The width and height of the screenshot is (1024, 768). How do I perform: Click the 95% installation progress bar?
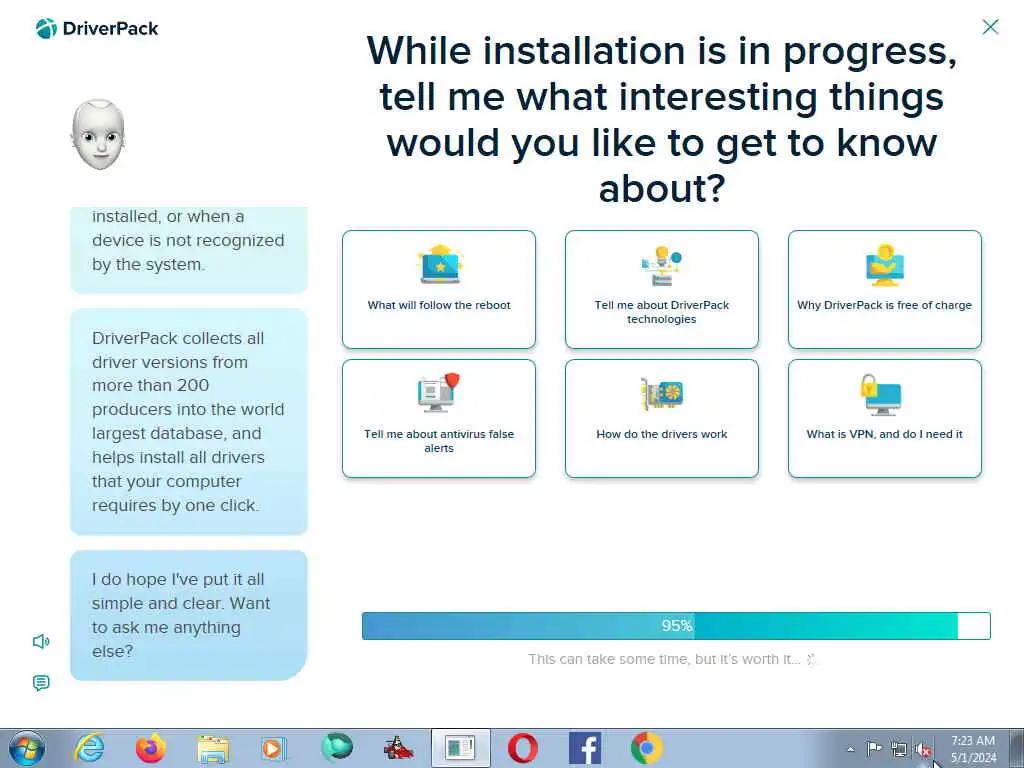pos(676,626)
